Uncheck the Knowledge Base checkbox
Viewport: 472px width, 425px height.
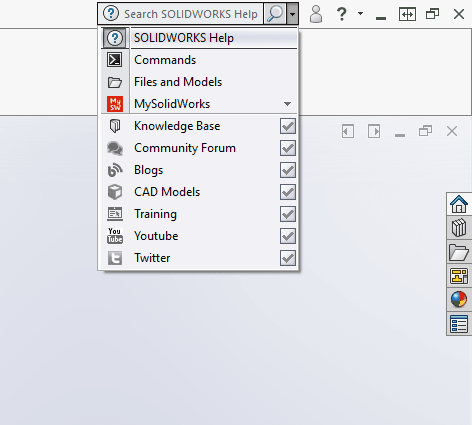[288, 126]
